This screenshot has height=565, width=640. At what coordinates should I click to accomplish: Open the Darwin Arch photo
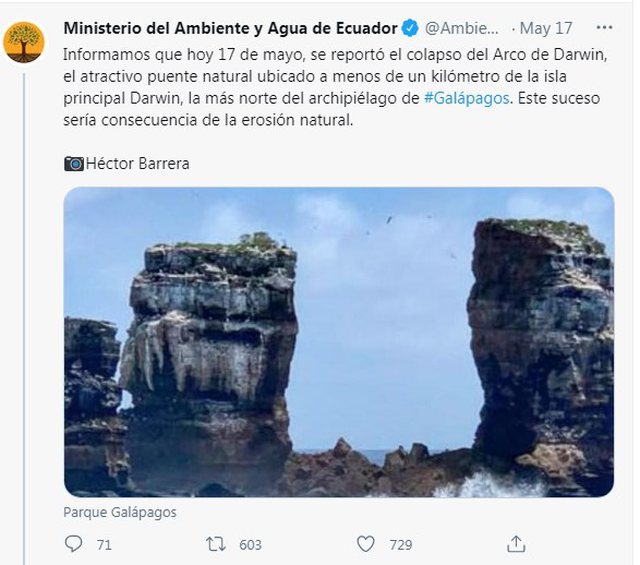[338, 341]
